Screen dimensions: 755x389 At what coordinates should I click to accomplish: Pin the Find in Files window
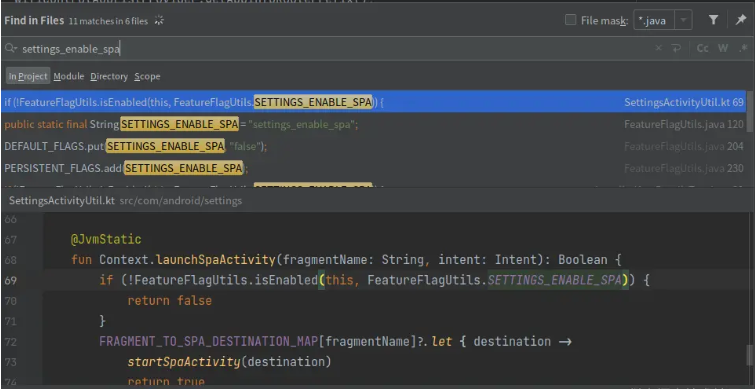(x=741, y=20)
